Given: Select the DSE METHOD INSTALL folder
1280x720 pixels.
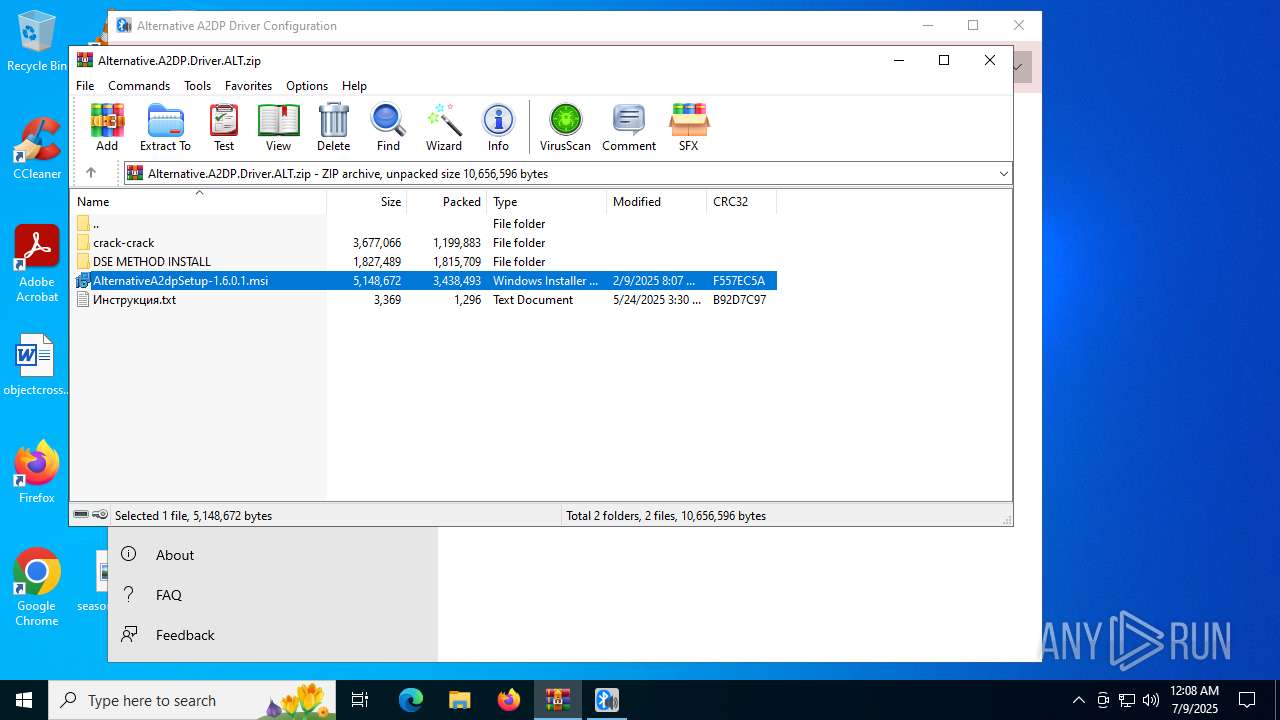Looking at the screenshot, I should point(424,262).
